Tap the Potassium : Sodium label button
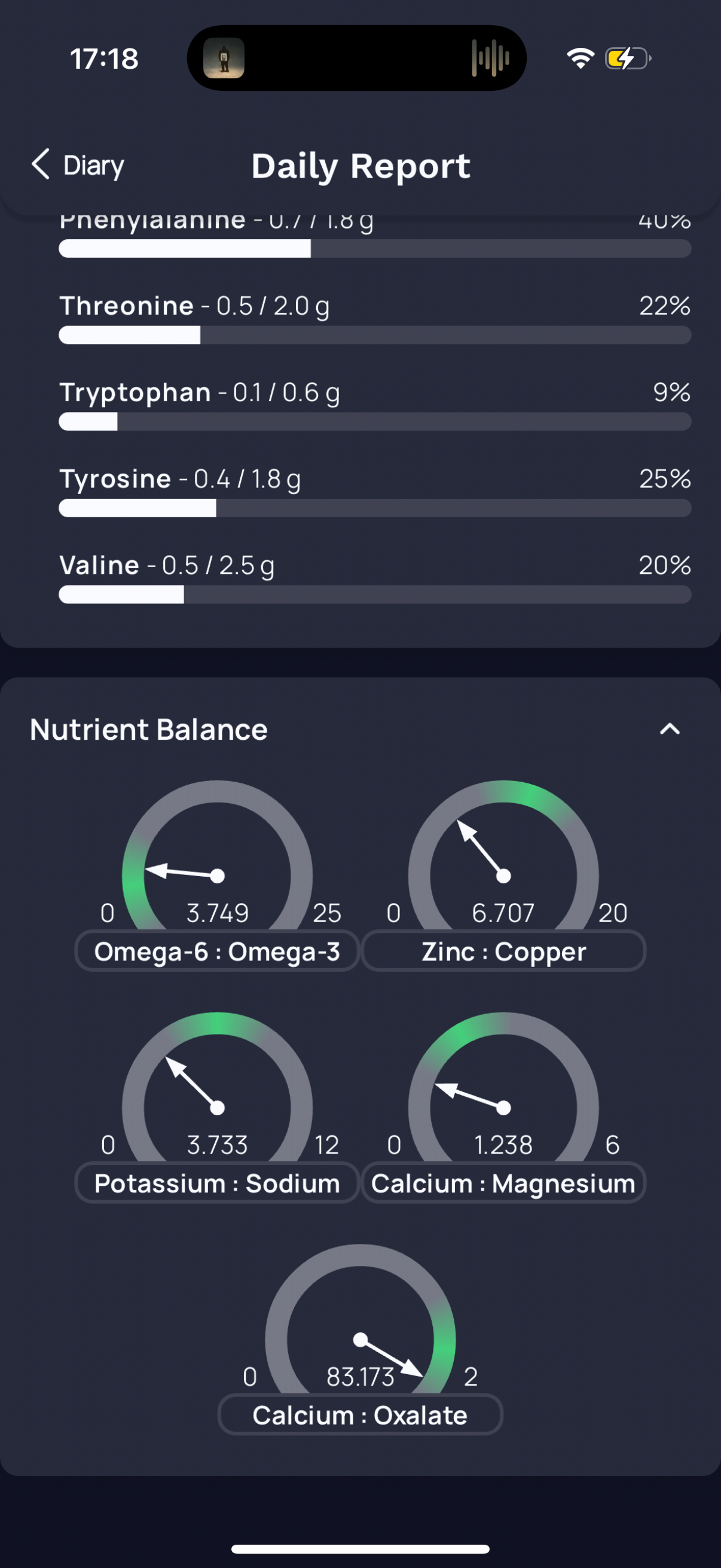The height and width of the screenshot is (1568, 721). click(x=217, y=1183)
